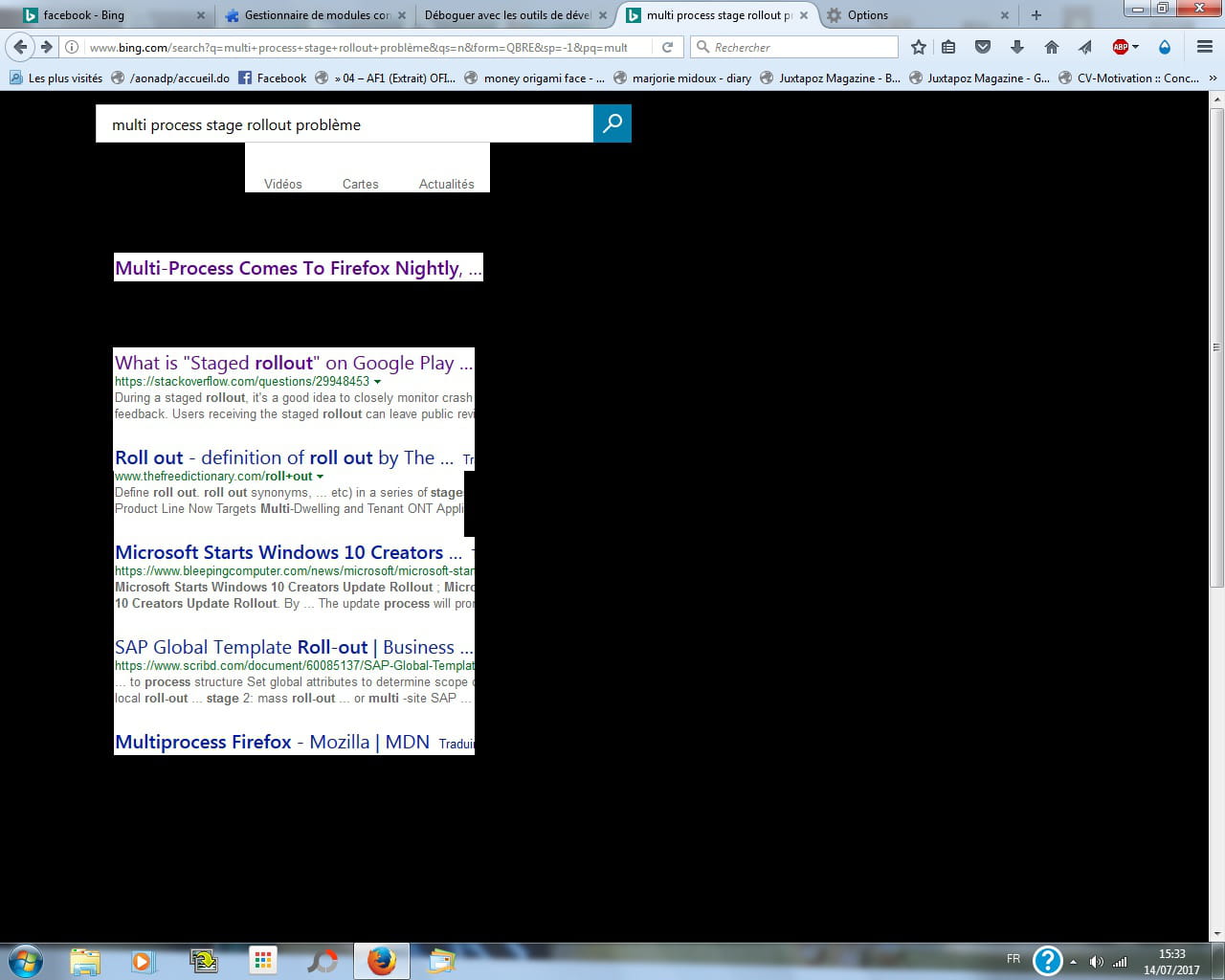Select the Vidéos search category
Image resolution: width=1225 pixels, height=980 pixels.
[283, 184]
